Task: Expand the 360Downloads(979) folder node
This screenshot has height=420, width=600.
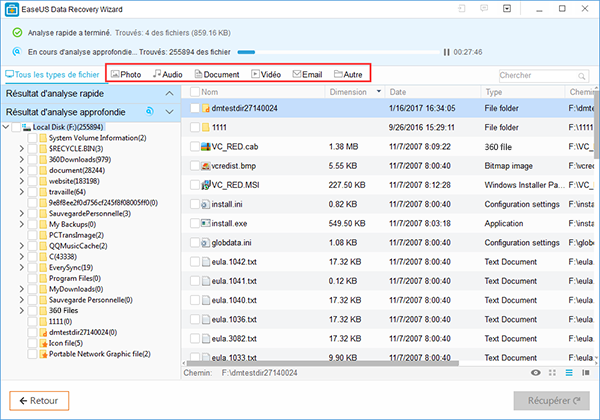Action: [21, 159]
